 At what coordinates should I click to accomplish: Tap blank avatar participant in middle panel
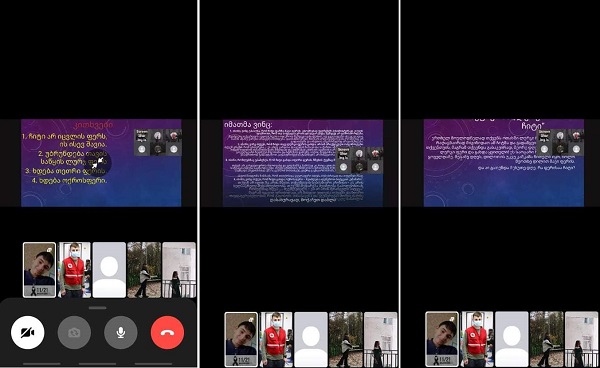point(311,340)
